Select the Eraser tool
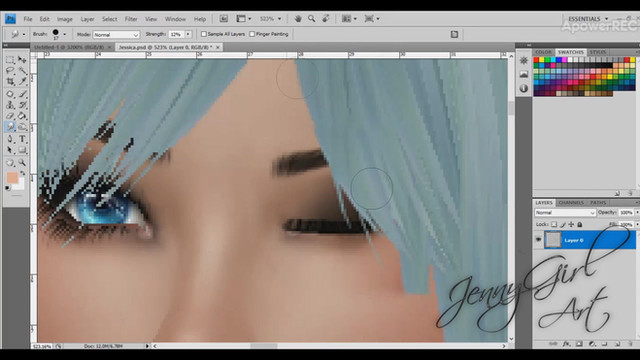 pos(10,116)
